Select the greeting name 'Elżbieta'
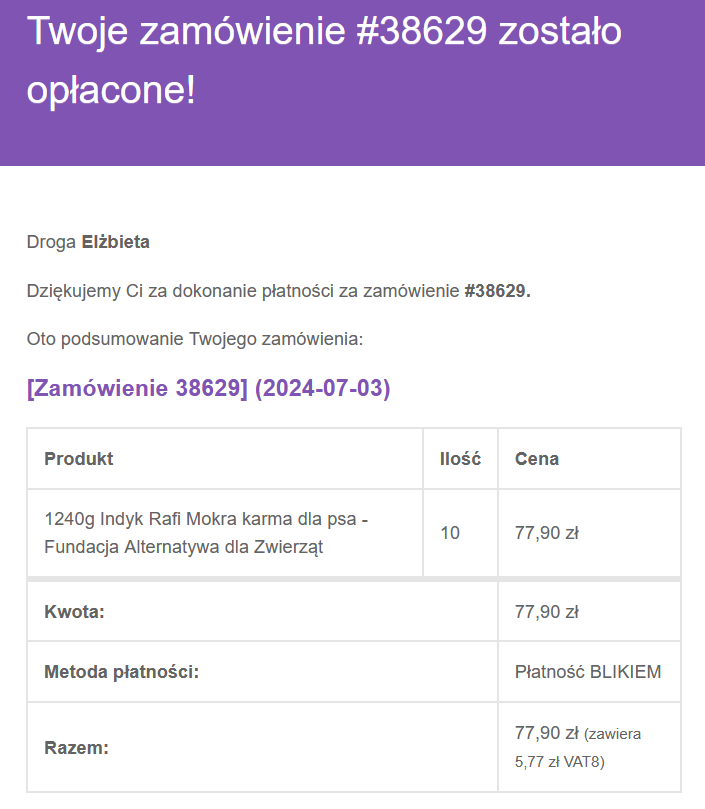705x809 pixels. point(116,241)
